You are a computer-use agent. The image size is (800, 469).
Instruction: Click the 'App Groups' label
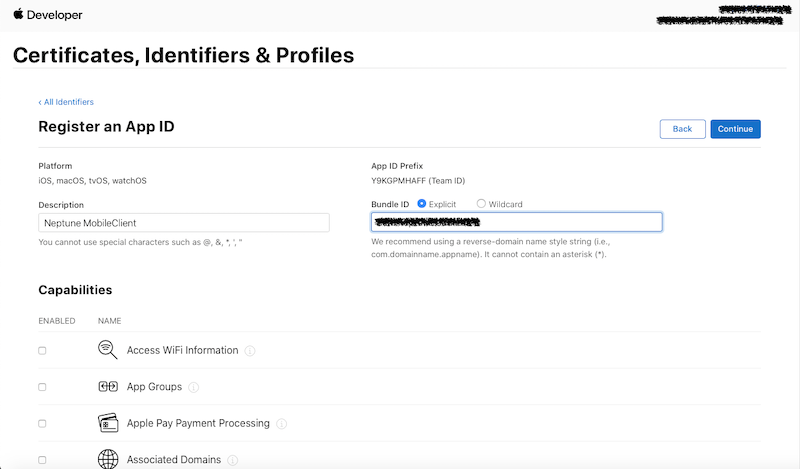(x=154, y=387)
